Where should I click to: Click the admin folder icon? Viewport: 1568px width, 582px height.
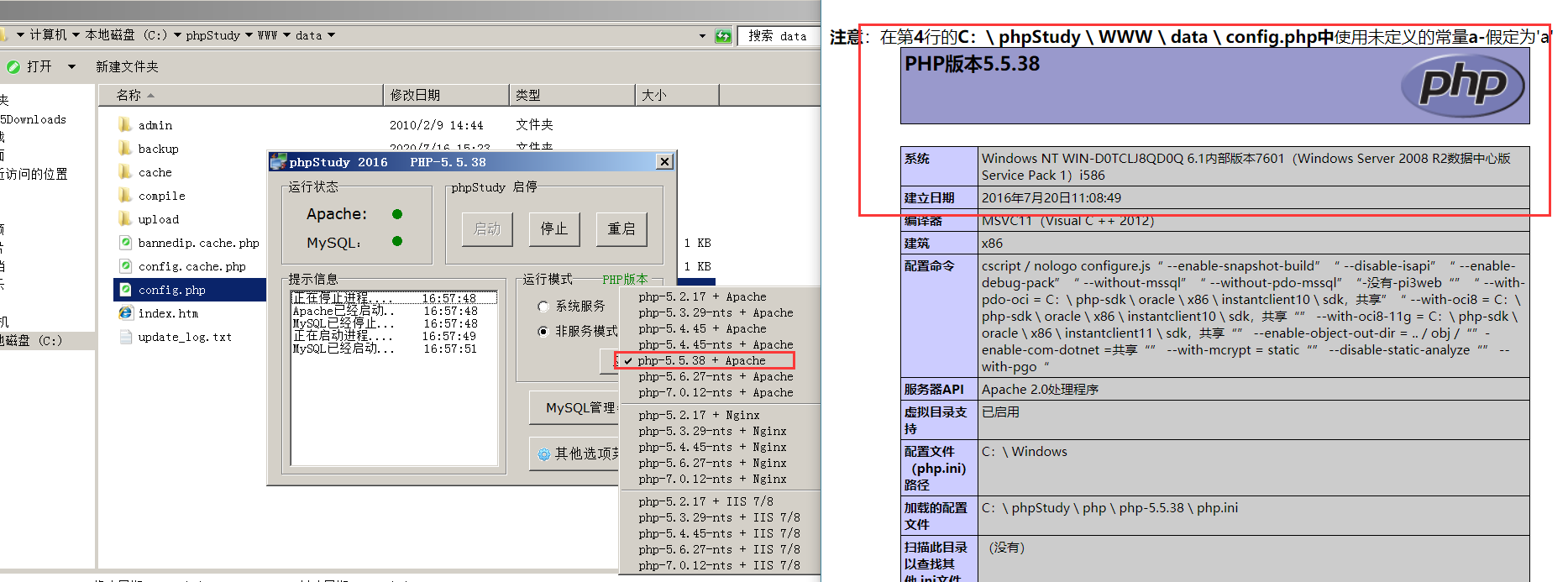tap(125, 124)
